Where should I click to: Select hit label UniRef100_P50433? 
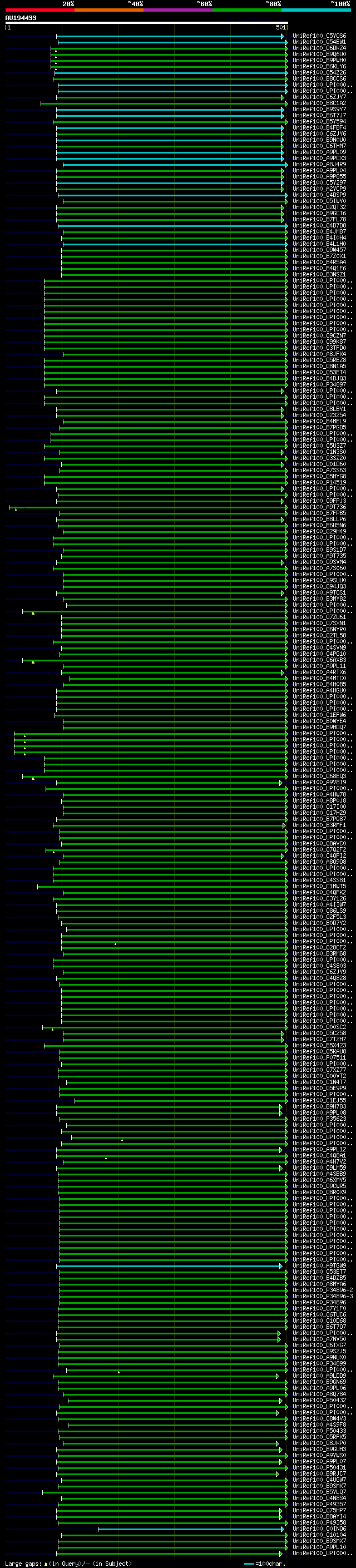tap(319, 1431)
